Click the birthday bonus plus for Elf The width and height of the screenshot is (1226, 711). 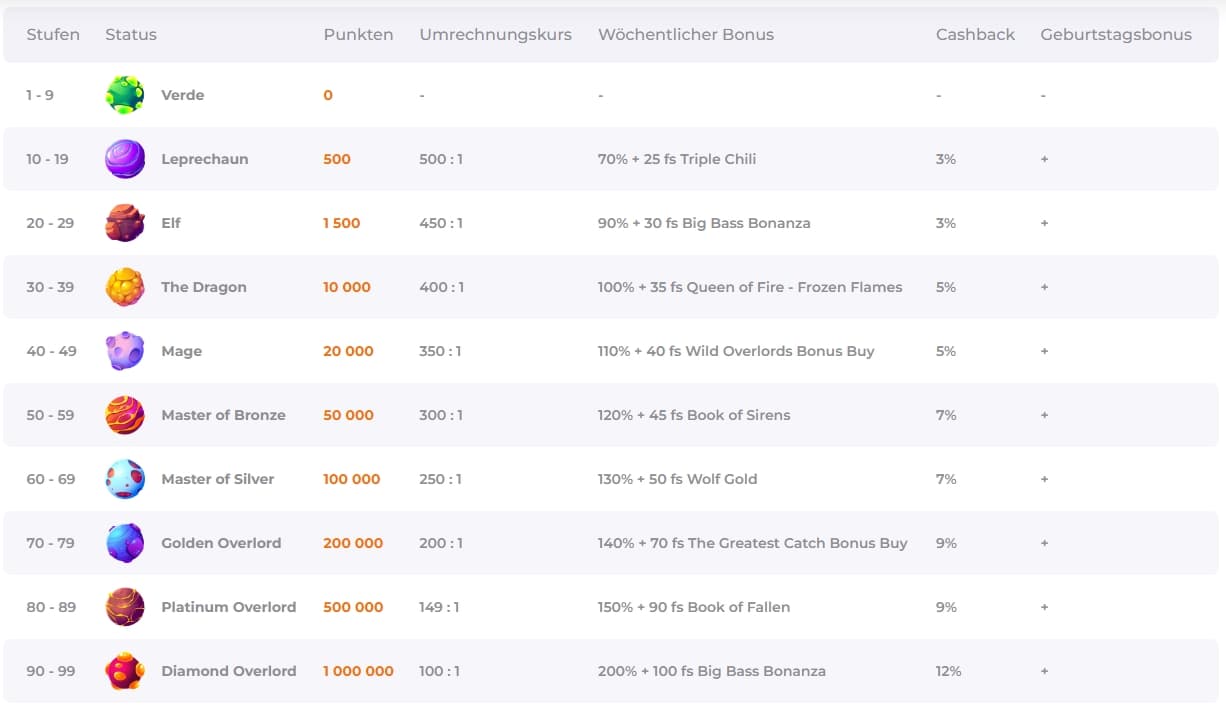pyautogui.click(x=1044, y=223)
